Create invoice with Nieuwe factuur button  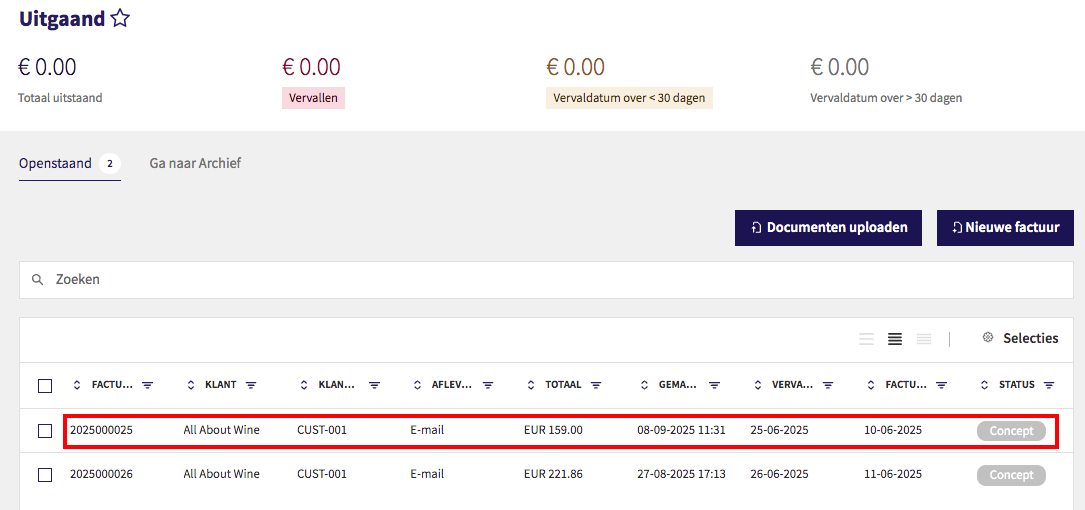coord(1005,227)
